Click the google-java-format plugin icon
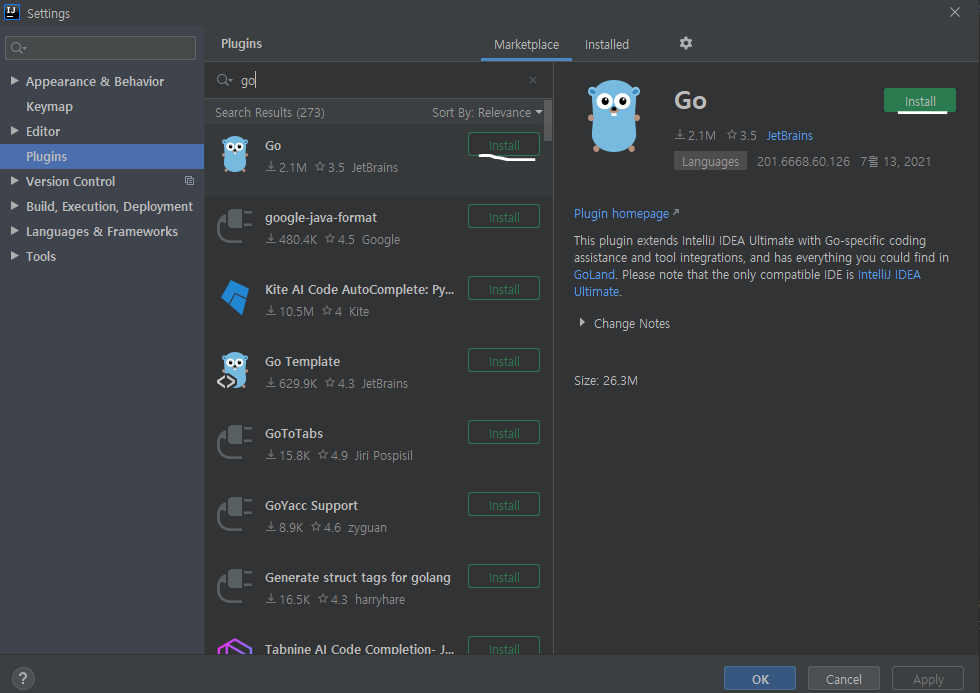The image size is (980, 693). 234,226
